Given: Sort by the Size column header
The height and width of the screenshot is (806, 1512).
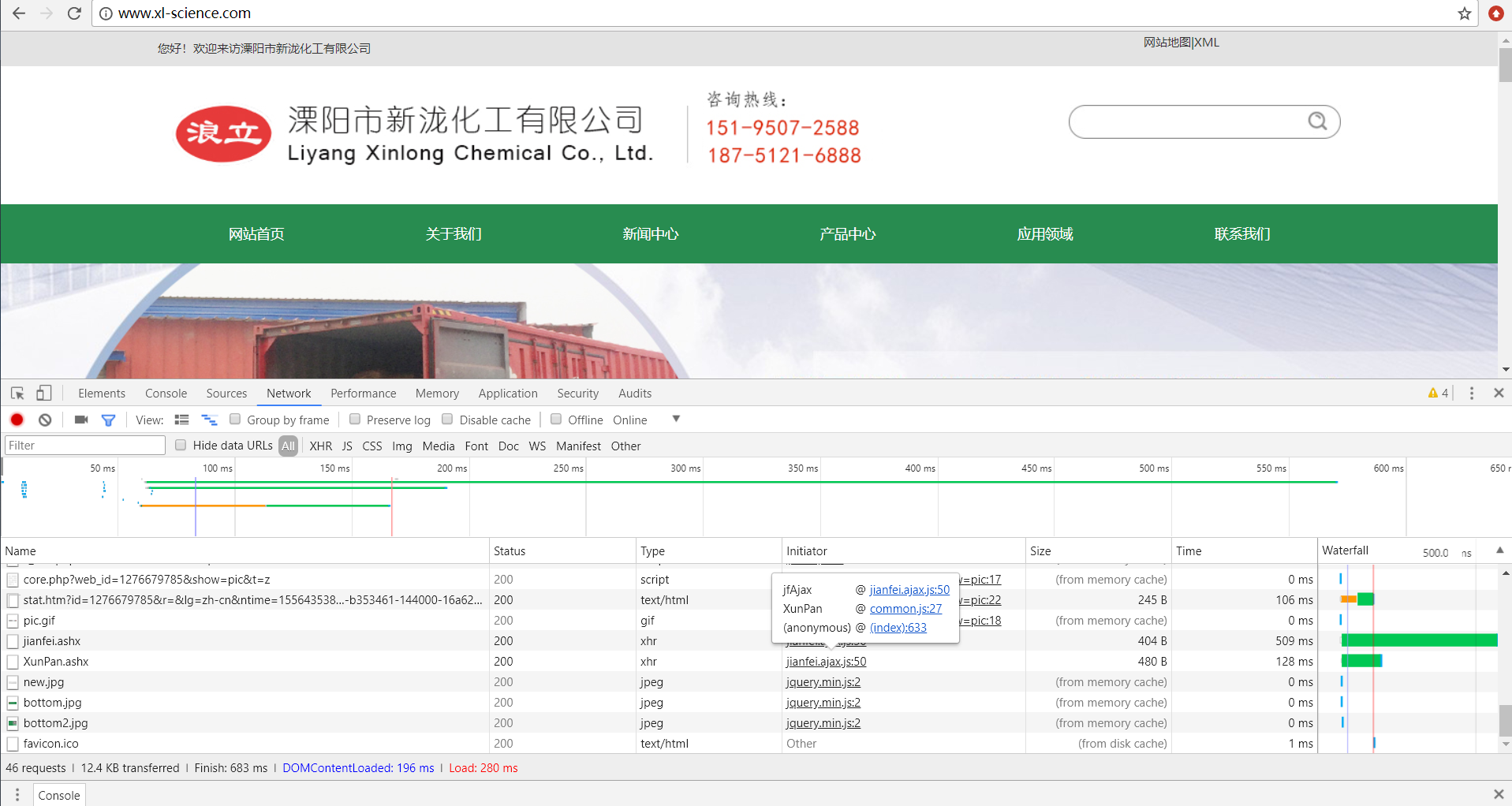Looking at the screenshot, I should click(1098, 550).
